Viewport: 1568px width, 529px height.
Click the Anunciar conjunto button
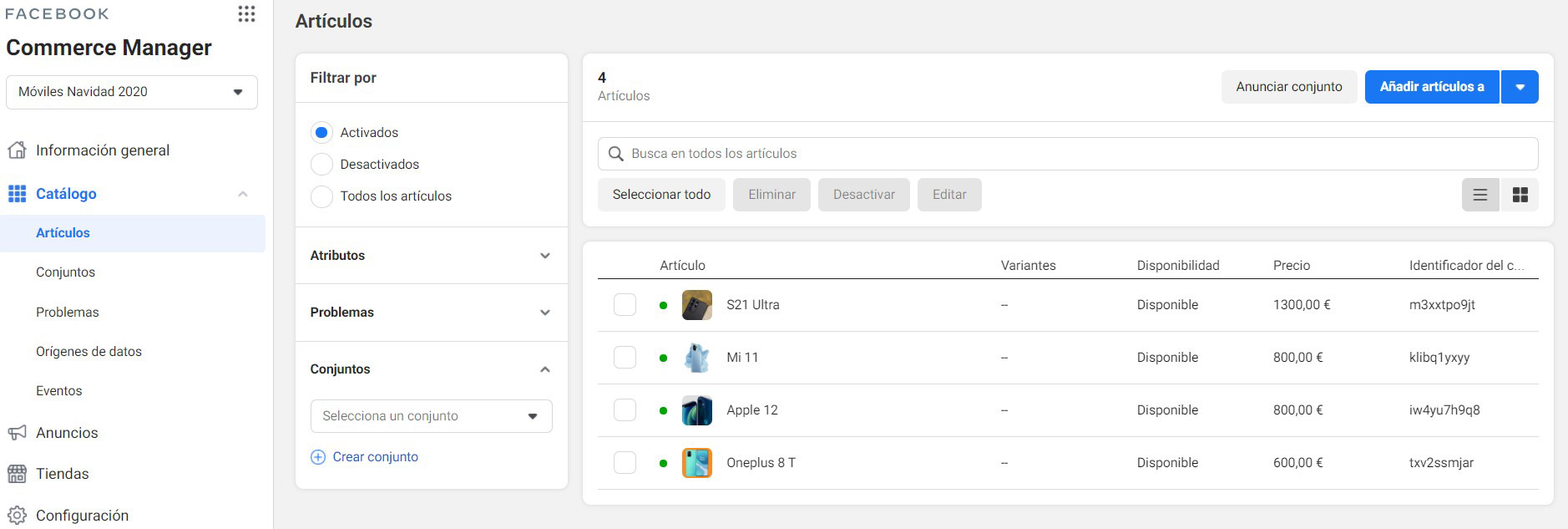tap(1289, 87)
